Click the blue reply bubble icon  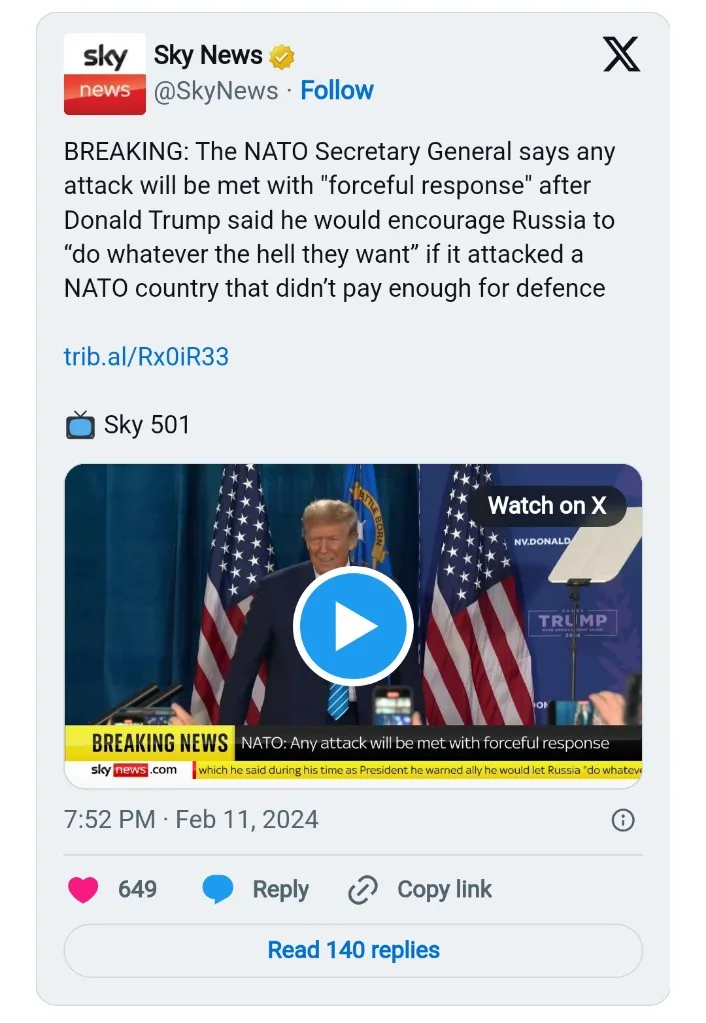pos(218,889)
